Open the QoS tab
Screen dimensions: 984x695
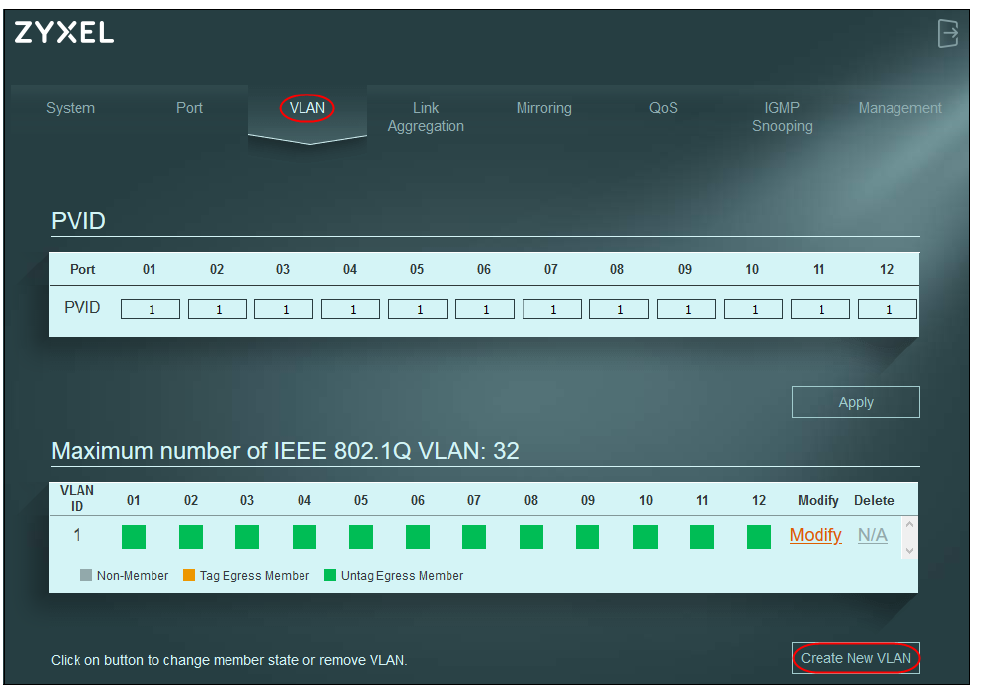pyautogui.click(x=663, y=108)
